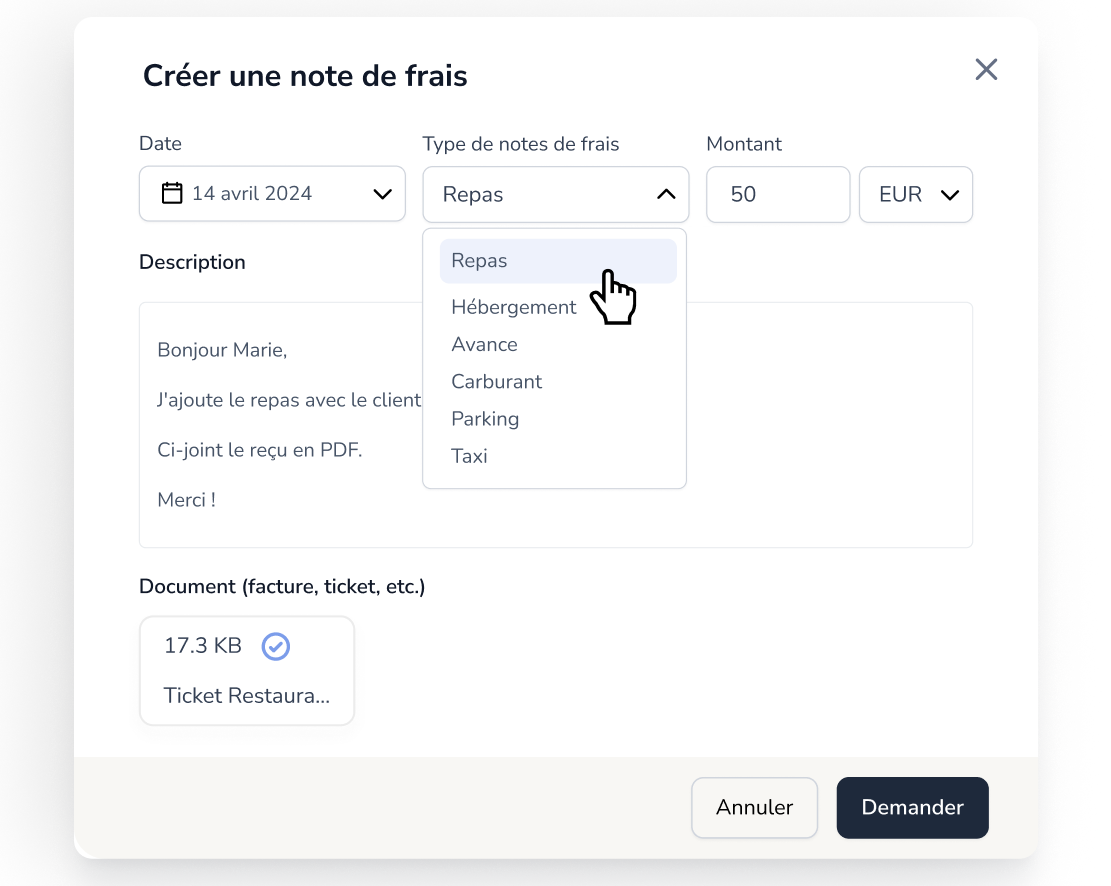Close the expense note dialog
Image resolution: width=1111 pixels, height=886 pixels.
tap(986, 69)
